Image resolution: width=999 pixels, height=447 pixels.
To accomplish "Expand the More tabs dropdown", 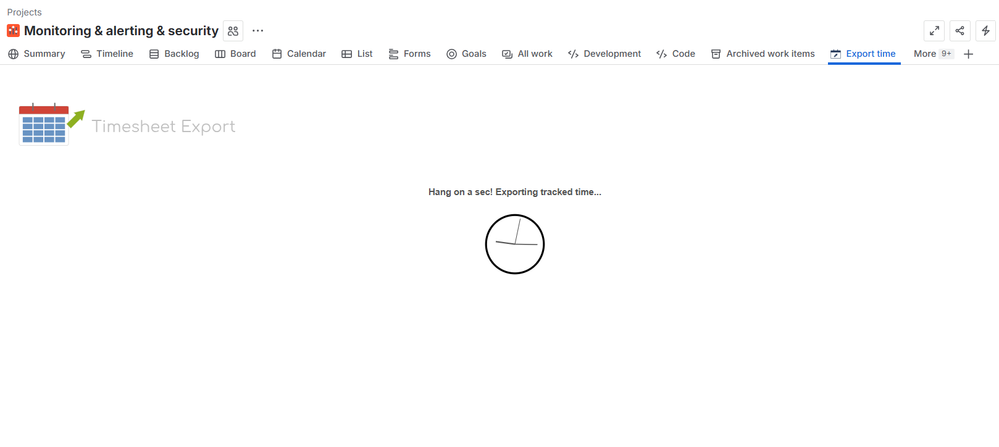I will tap(932, 54).
